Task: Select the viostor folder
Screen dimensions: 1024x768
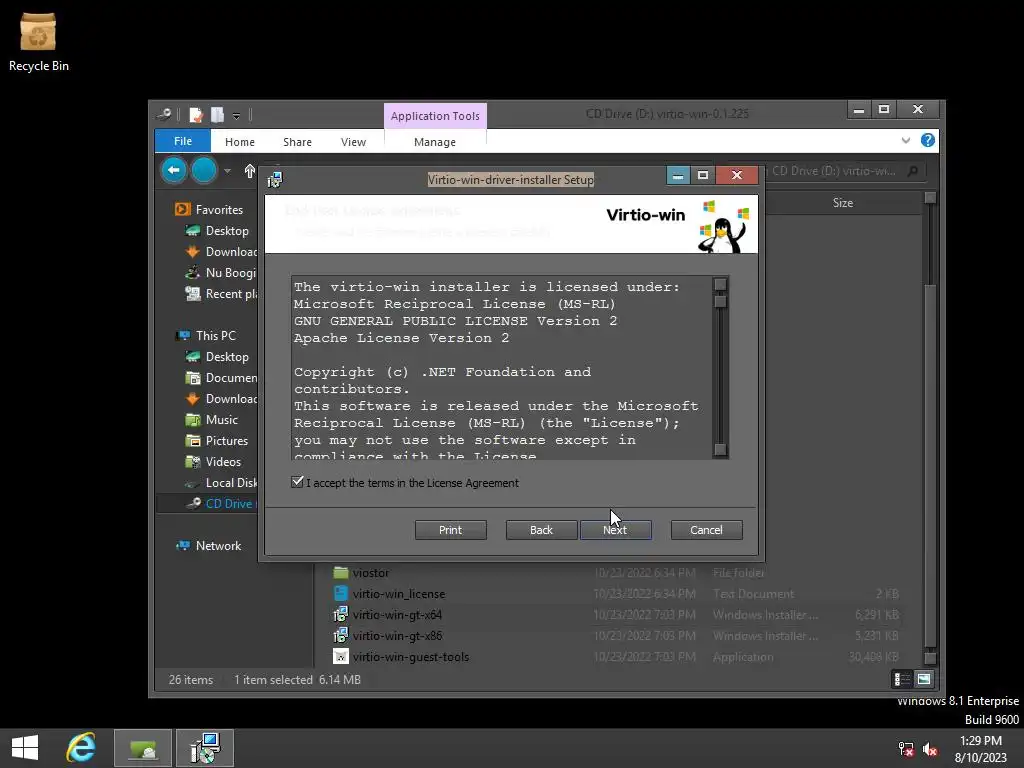Action: [361, 573]
